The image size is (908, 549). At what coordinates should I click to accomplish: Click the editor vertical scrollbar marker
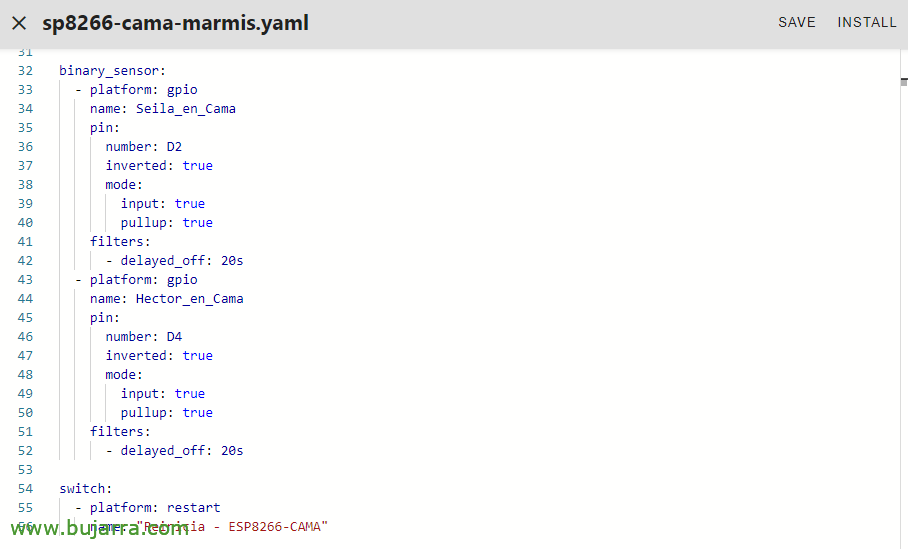pyautogui.click(x=904, y=82)
